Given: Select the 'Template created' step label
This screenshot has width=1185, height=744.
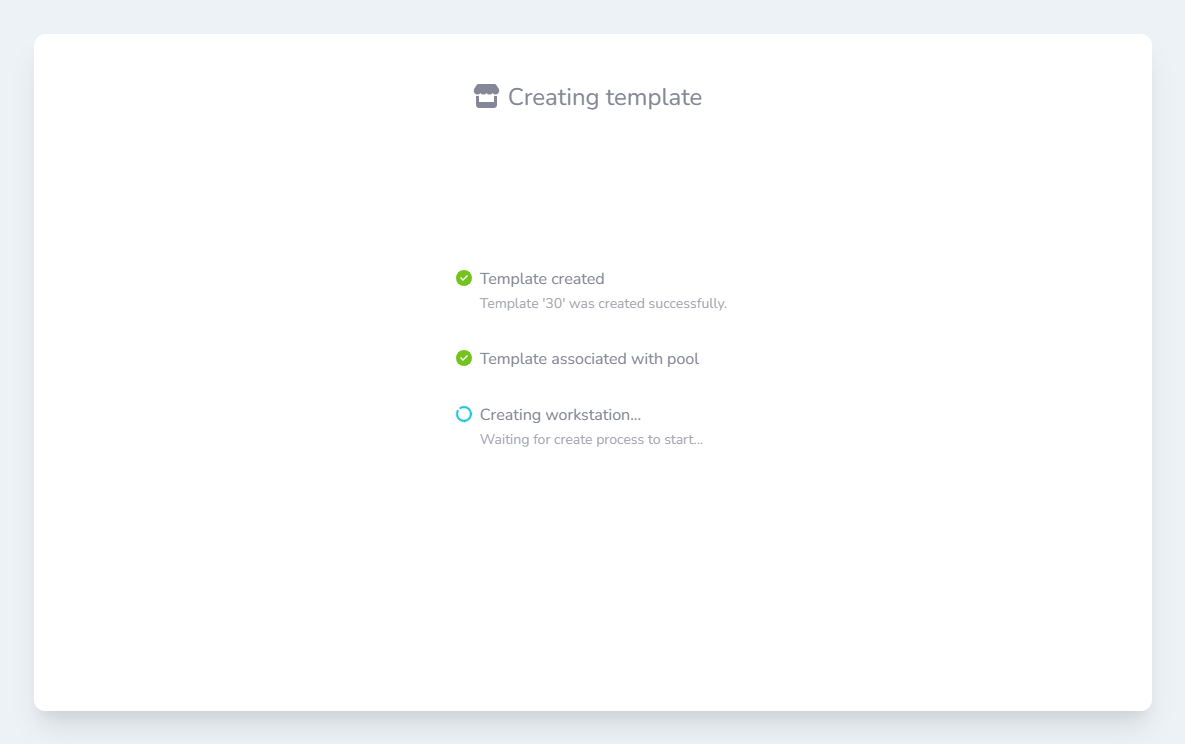Looking at the screenshot, I should tap(542, 279).
